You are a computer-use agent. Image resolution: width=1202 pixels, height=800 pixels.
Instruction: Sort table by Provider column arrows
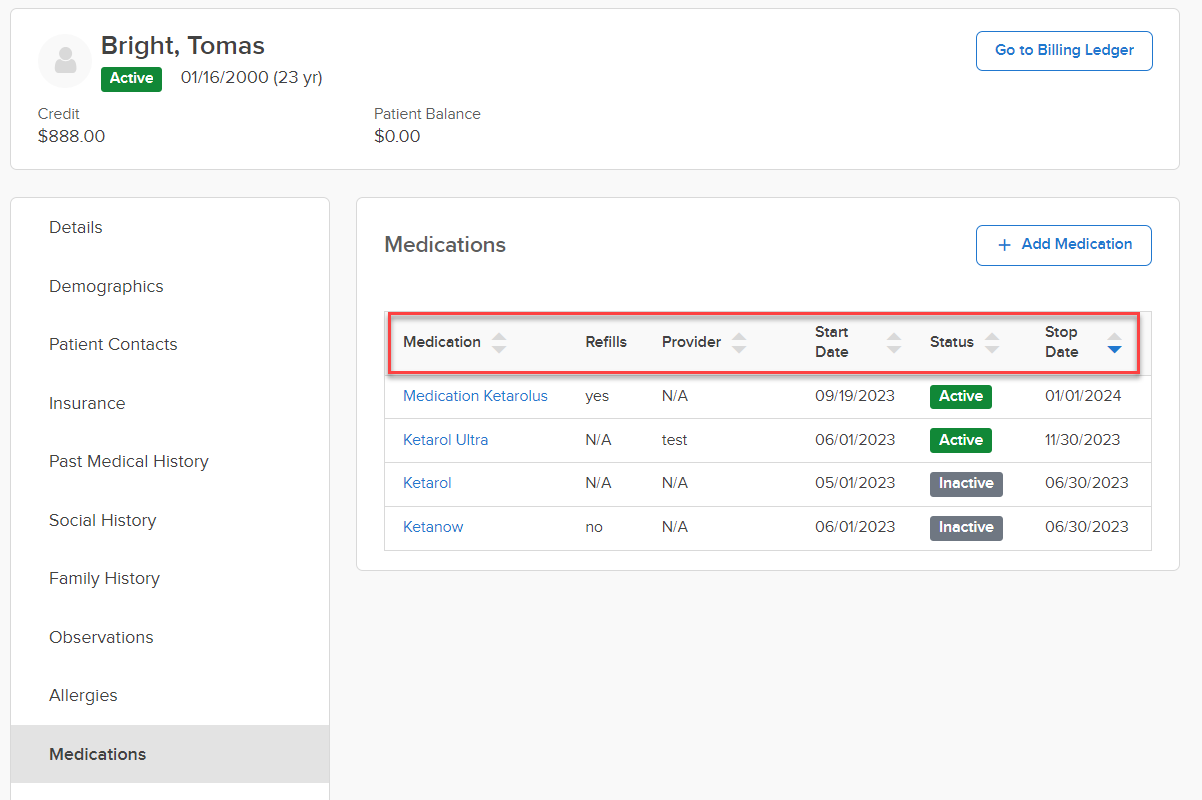pos(739,342)
